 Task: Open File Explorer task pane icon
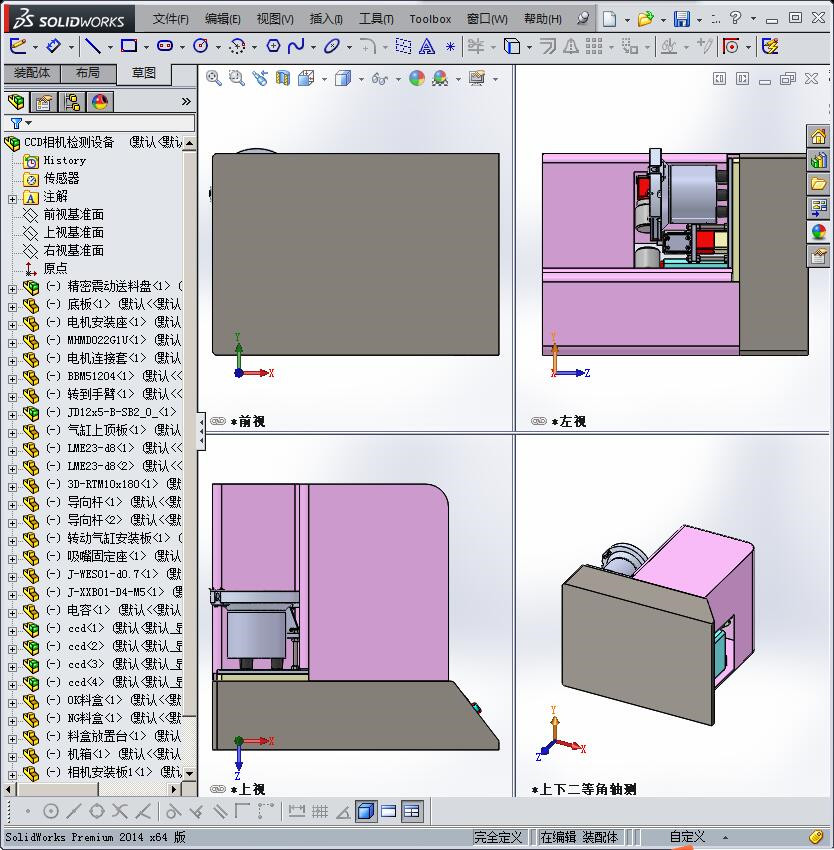tap(819, 184)
